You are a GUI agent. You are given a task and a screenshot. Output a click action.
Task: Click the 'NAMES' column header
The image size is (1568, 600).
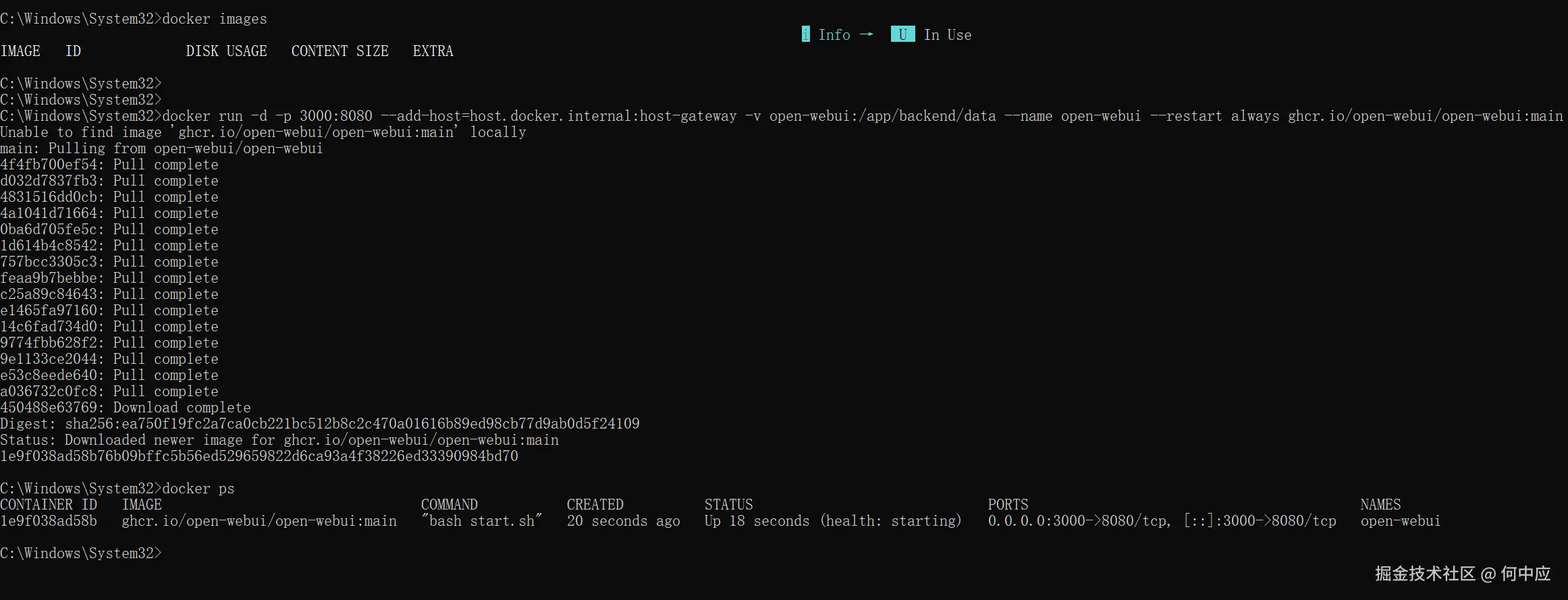(x=1381, y=505)
